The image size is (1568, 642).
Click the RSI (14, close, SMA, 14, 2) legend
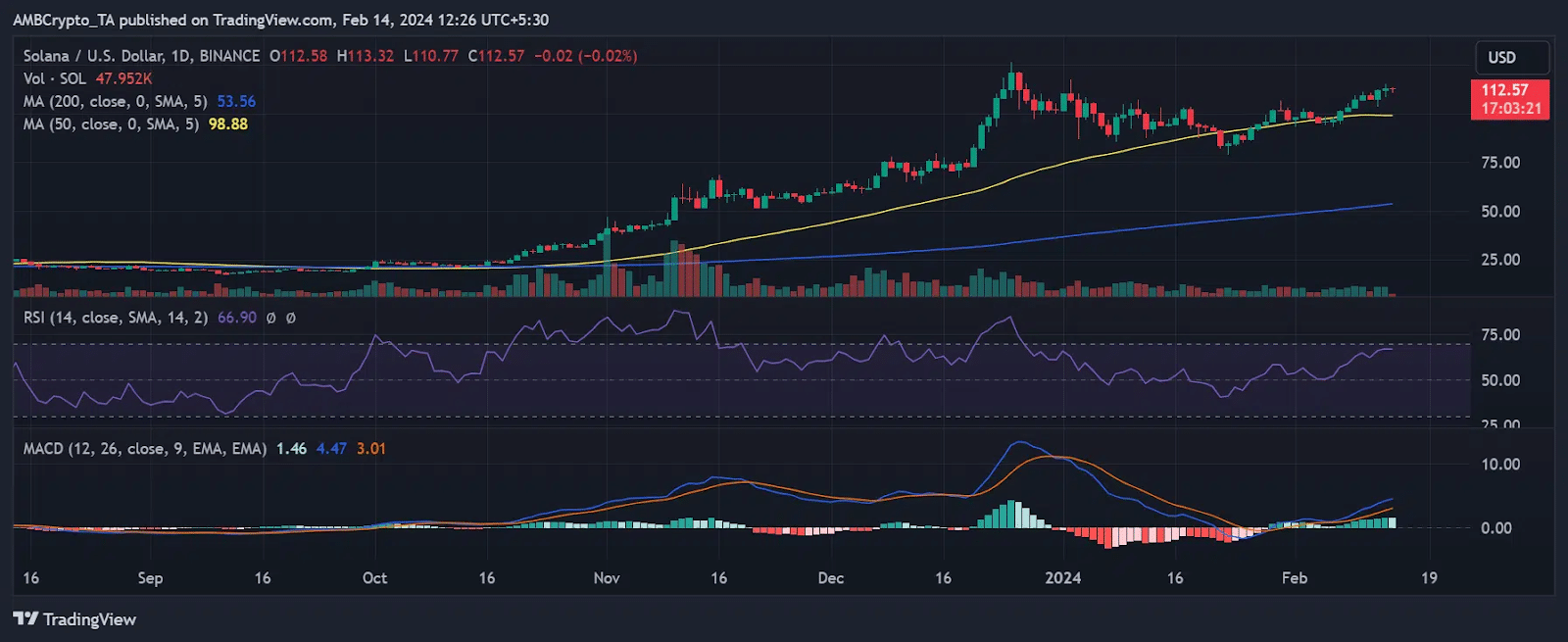(116, 318)
